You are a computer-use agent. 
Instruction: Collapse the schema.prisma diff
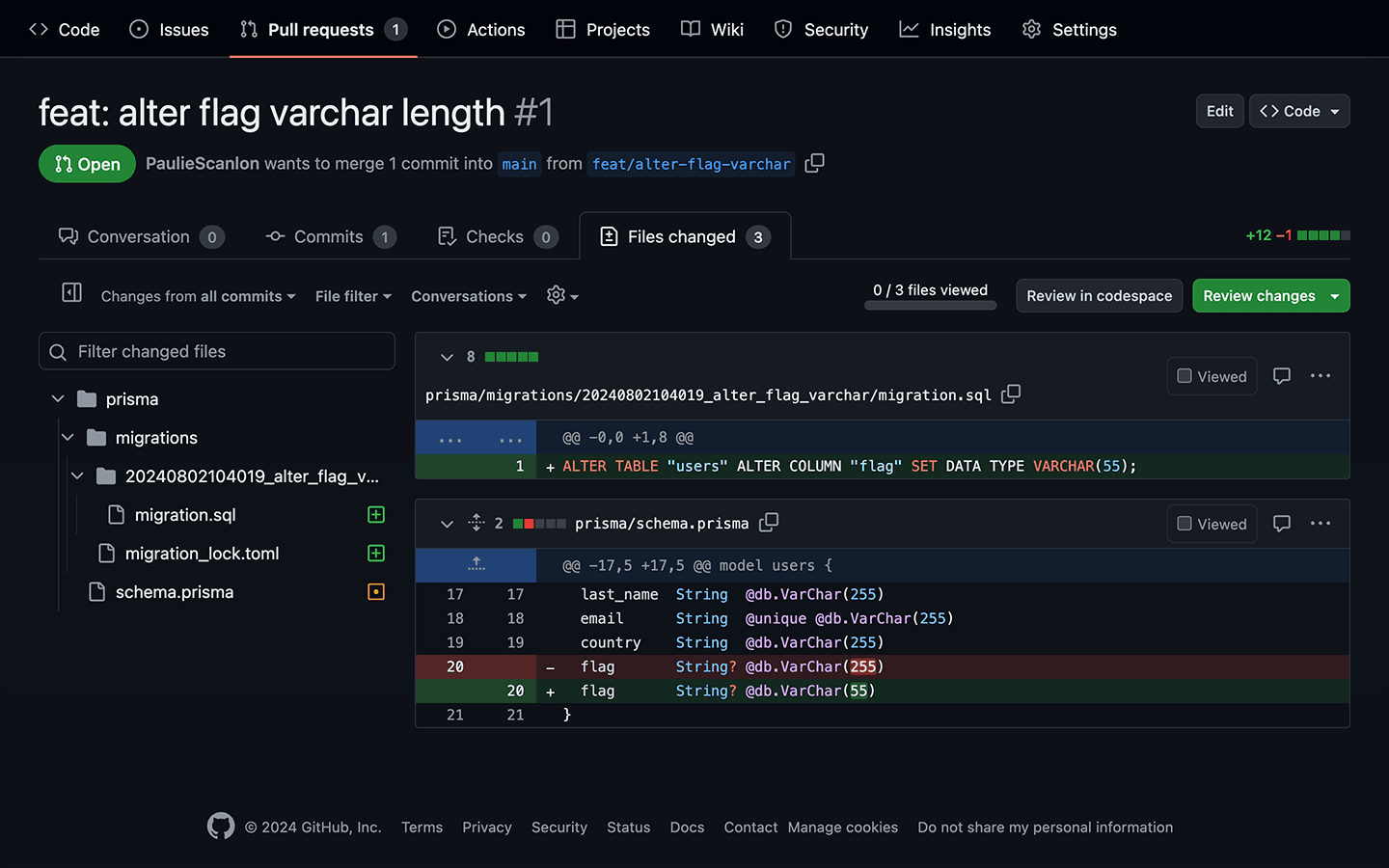447,524
